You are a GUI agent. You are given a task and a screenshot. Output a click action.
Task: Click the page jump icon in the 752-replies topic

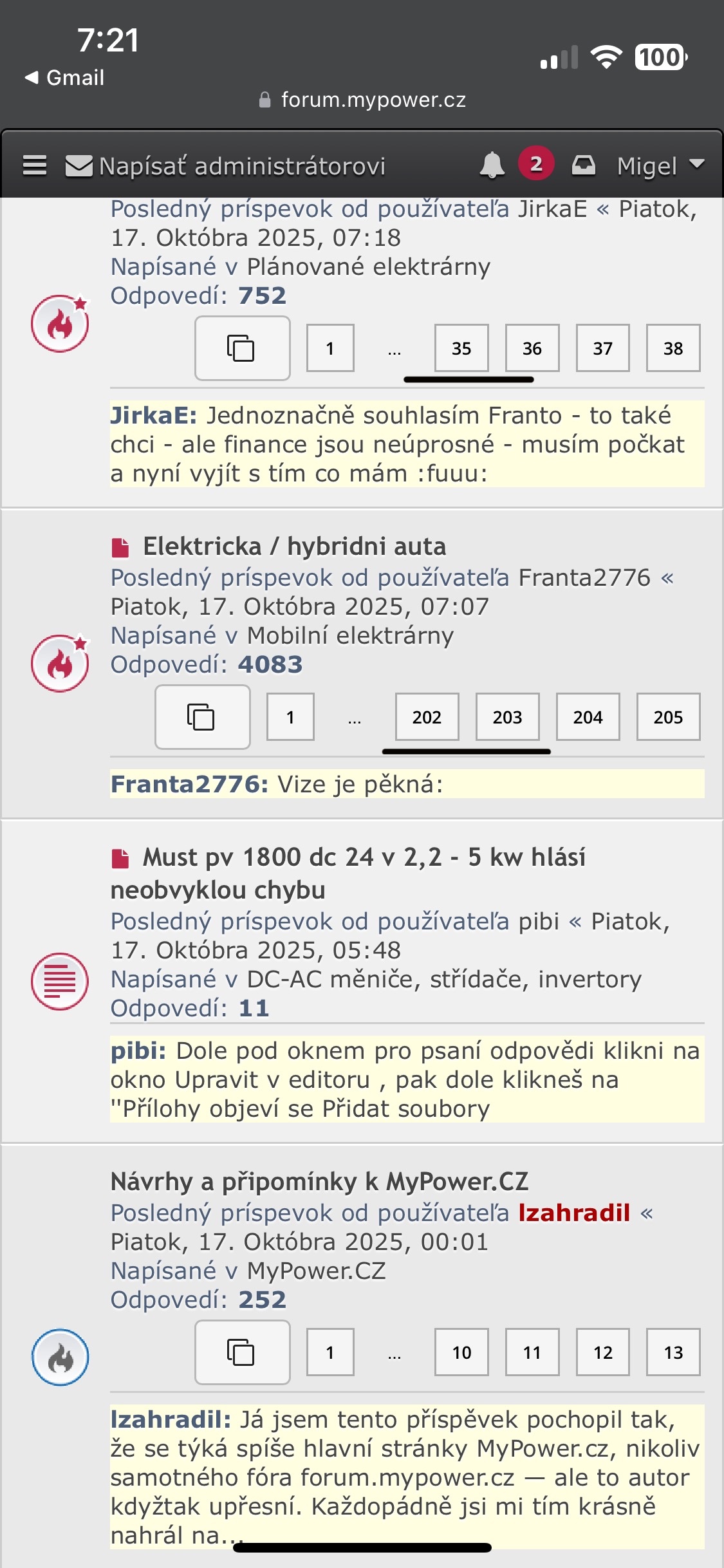click(242, 348)
